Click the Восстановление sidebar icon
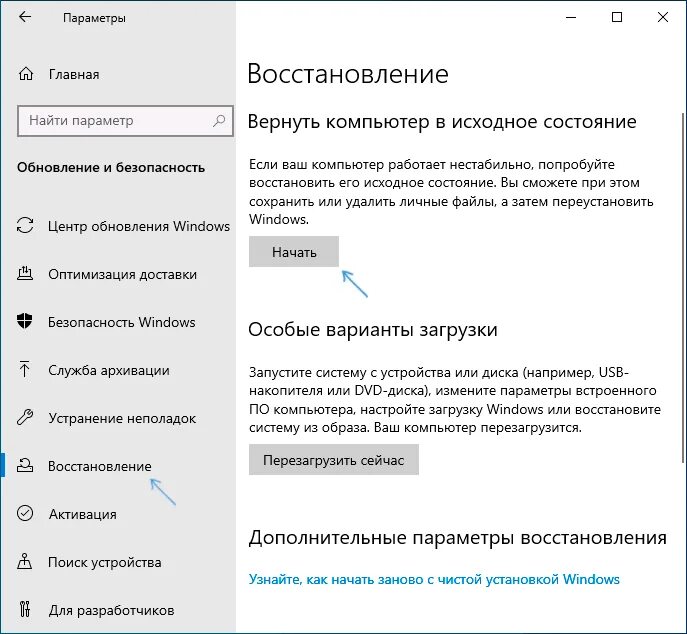The height and width of the screenshot is (634, 687). click(x=25, y=465)
